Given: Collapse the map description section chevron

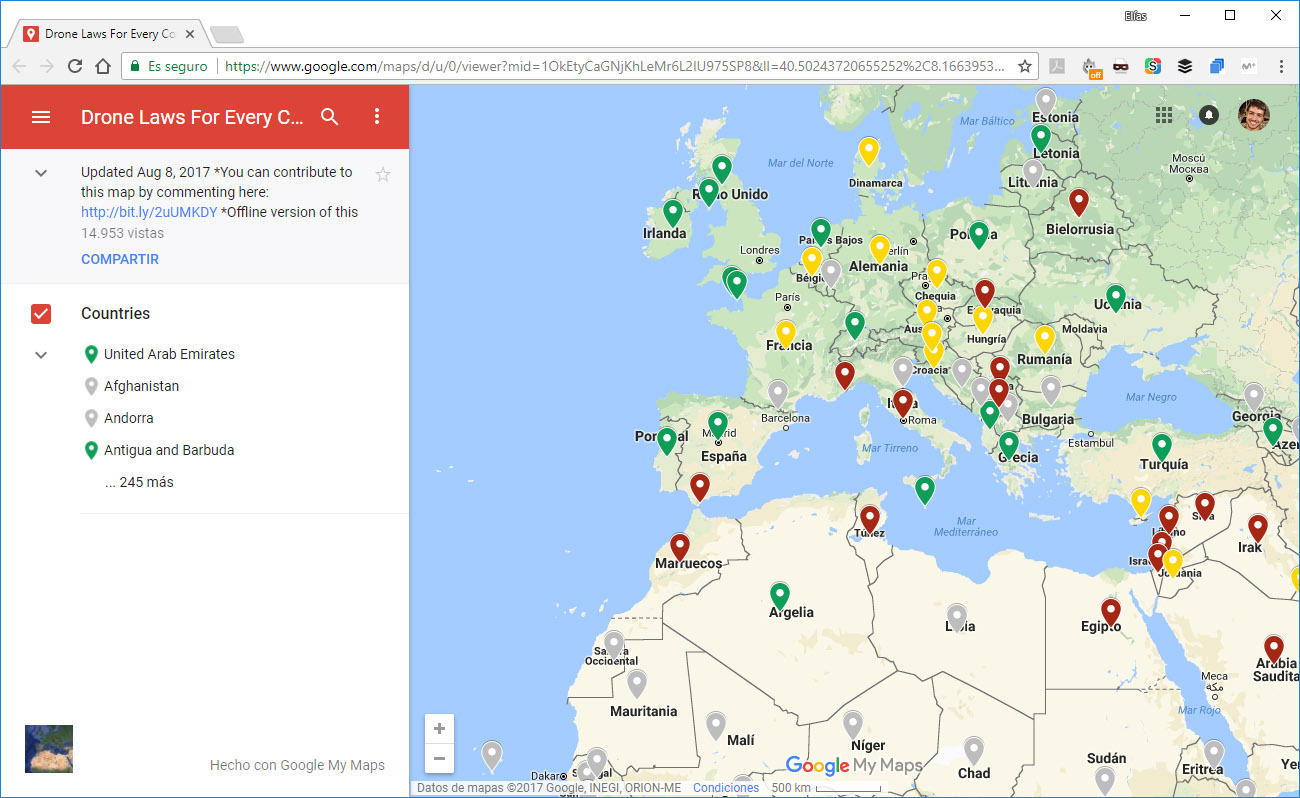Looking at the screenshot, I should point(40,172).
